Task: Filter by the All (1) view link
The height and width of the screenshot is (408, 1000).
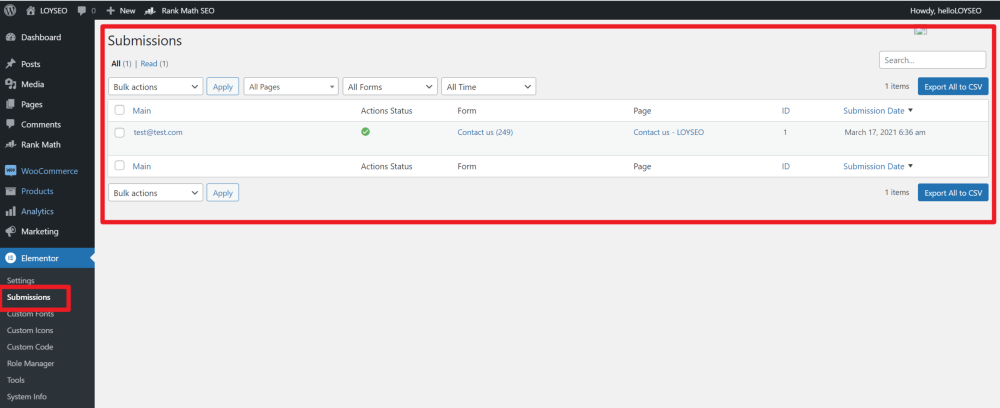Action: point(121,64)
